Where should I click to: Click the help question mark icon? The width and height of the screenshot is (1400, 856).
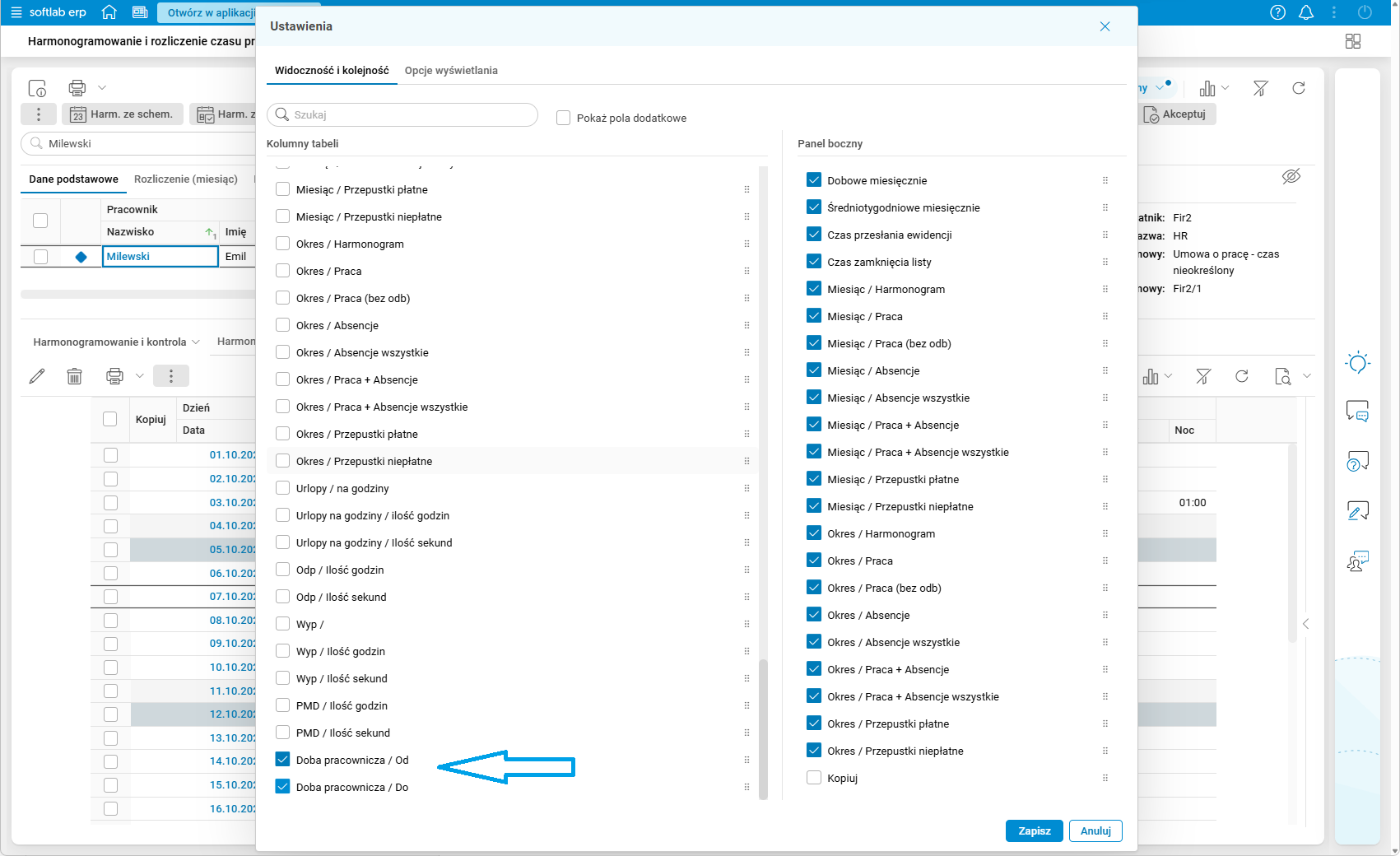(x=1277, y=12)
